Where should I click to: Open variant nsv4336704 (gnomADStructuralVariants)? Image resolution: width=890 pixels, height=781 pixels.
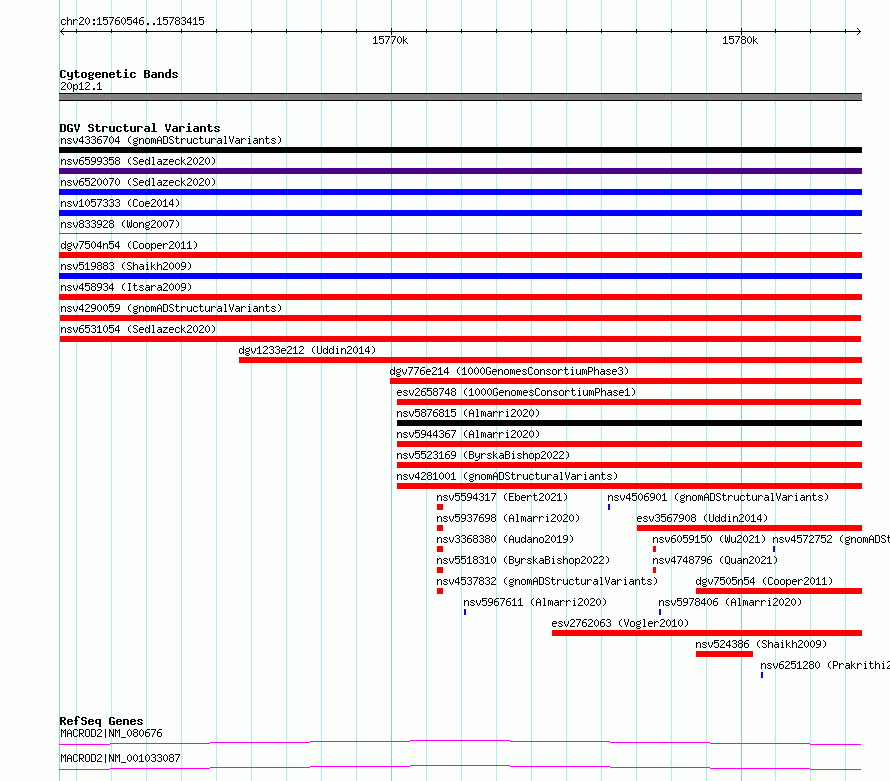[171, 140]
